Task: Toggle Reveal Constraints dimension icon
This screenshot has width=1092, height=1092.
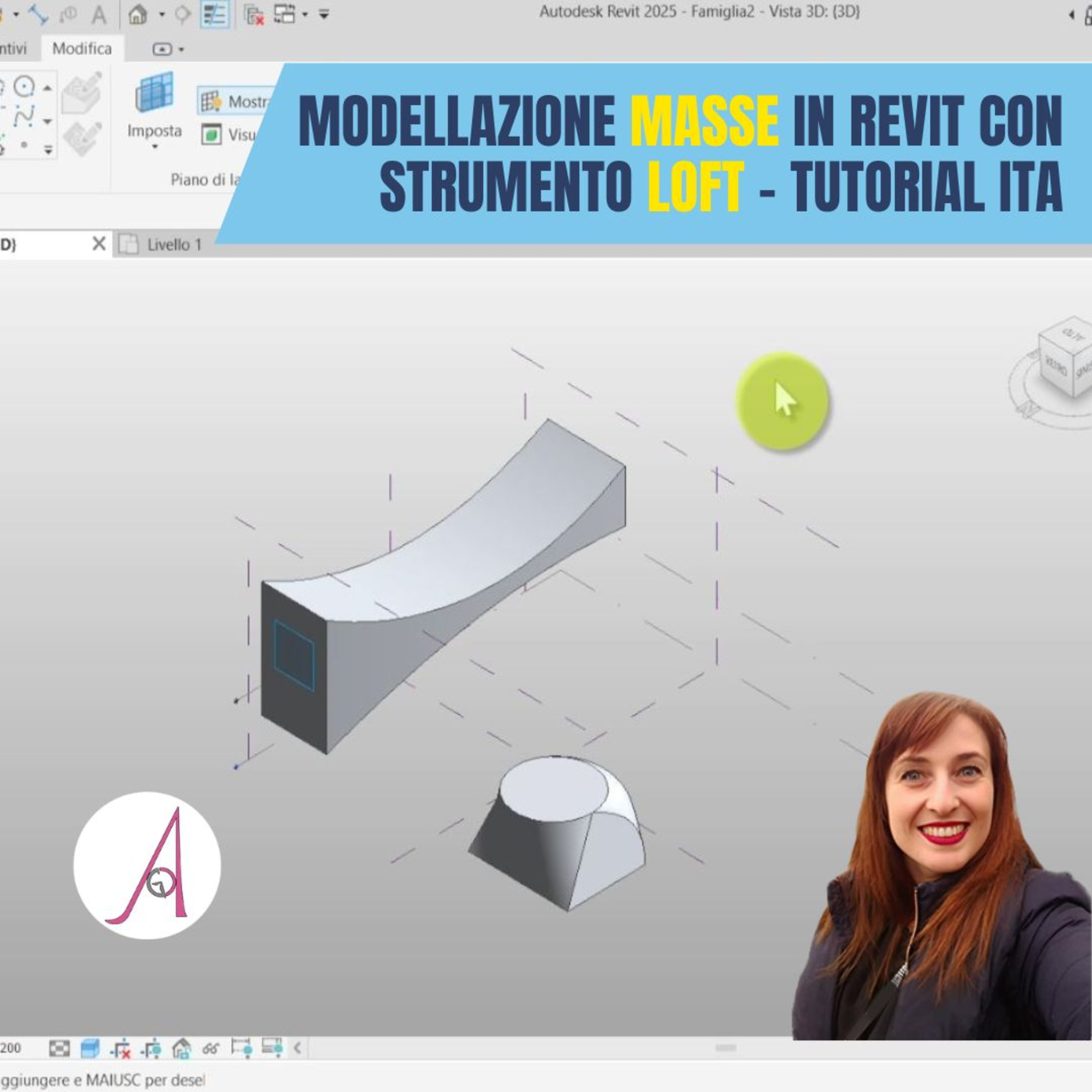Action: coord(242,1048)
